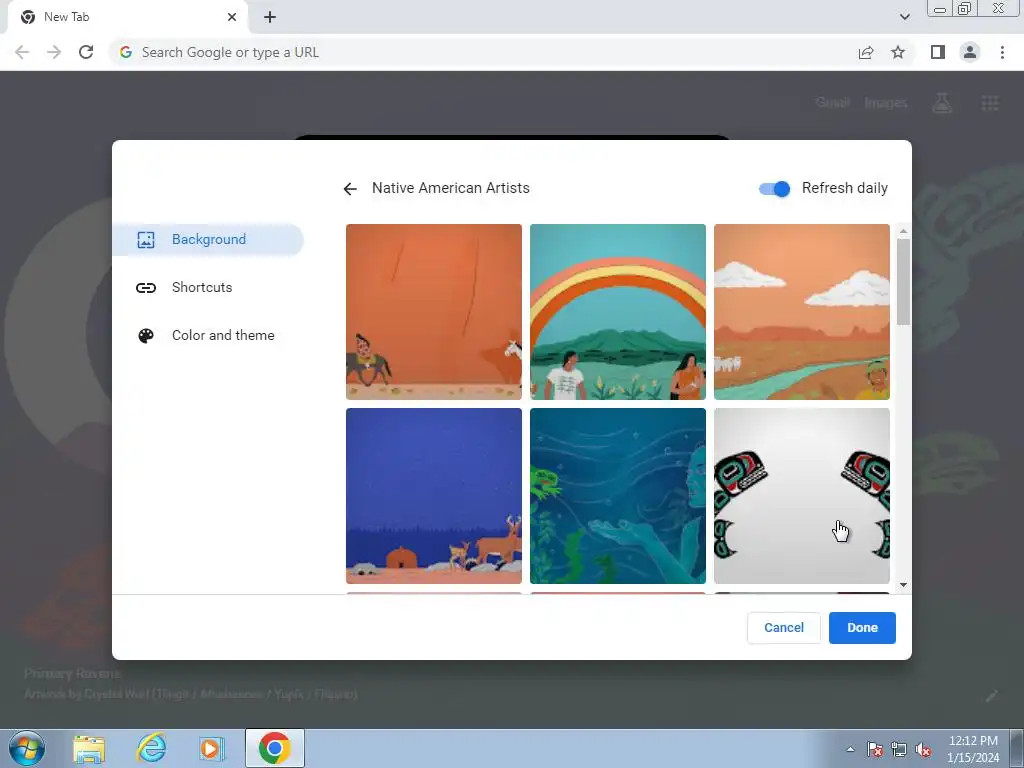Click the Done button

[x=862, y=628]
